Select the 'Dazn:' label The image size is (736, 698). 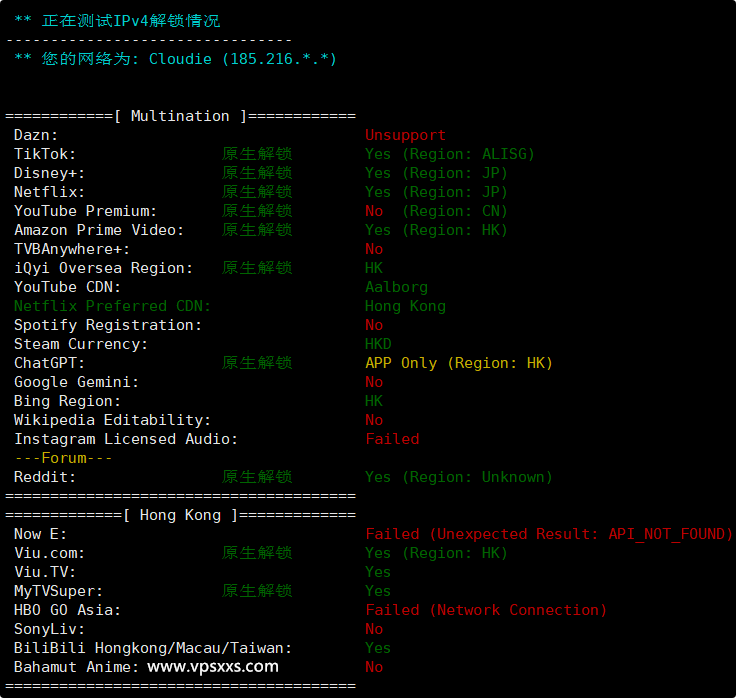tap(36, 135)
